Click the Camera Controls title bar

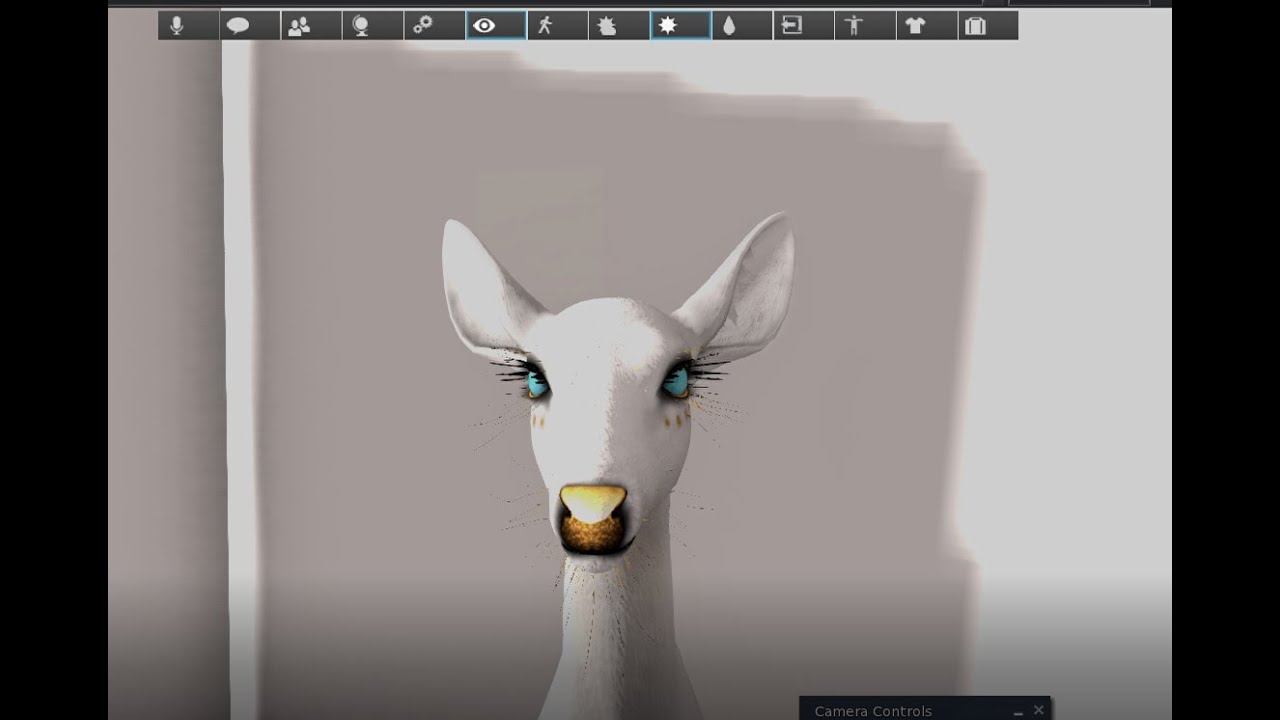click(925, 709)
